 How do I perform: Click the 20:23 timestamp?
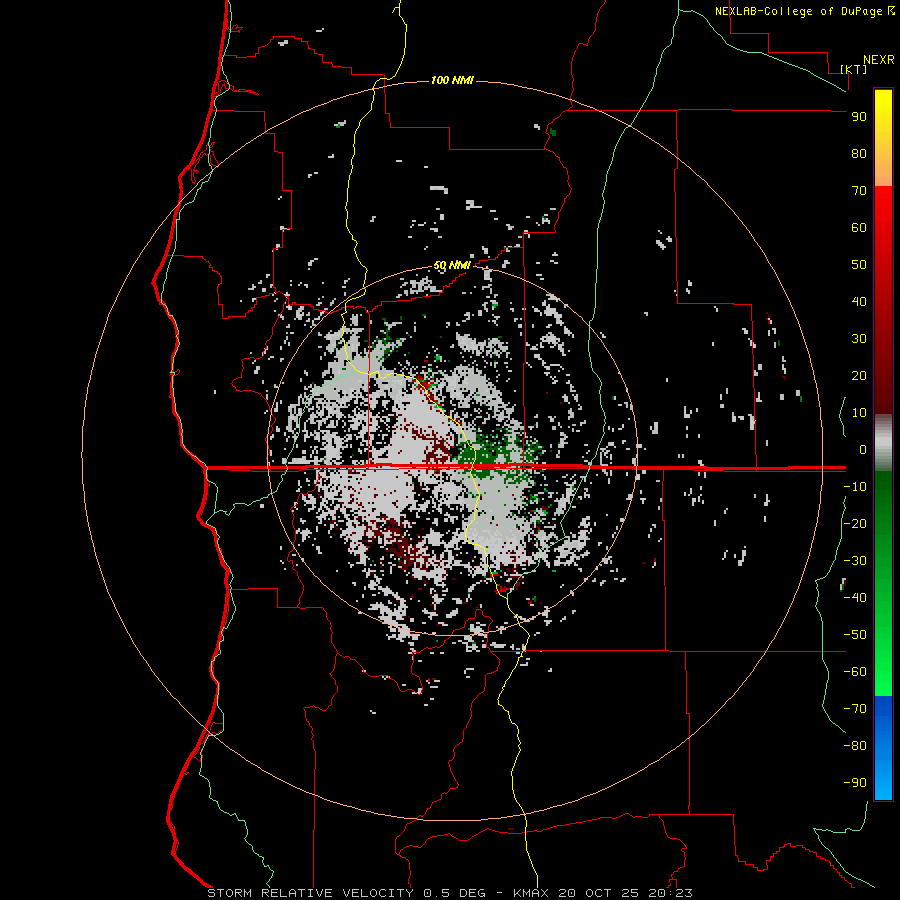click(x=670, y=893)
